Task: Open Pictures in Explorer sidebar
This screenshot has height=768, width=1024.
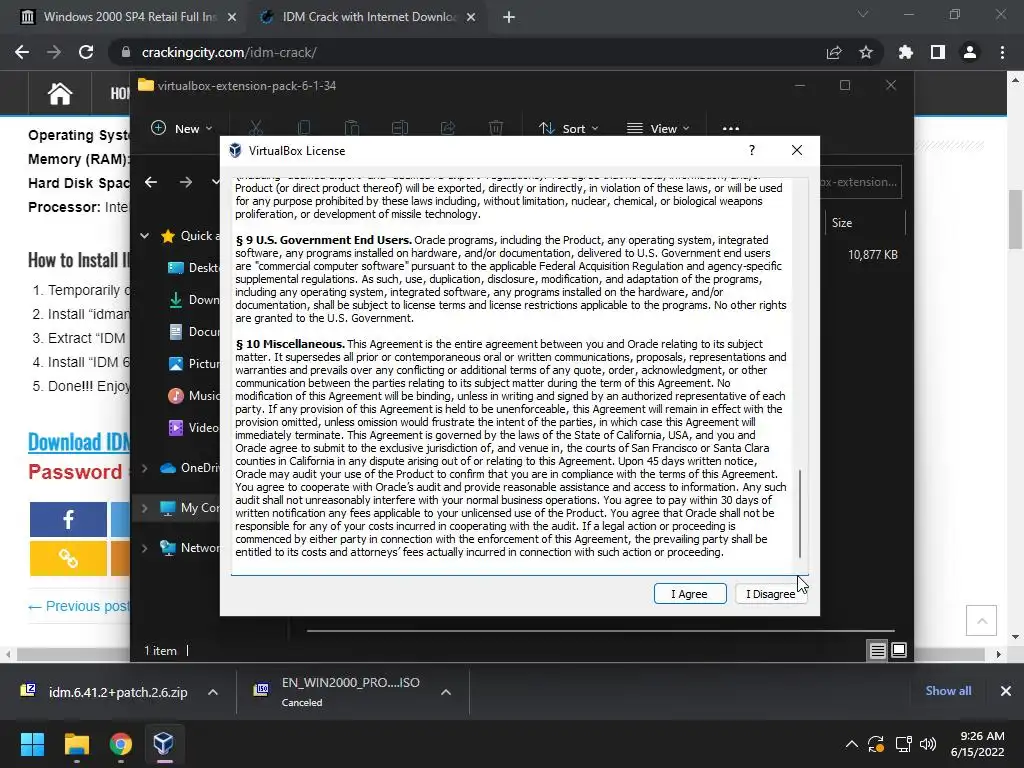Action: click(x=193, y=364)
